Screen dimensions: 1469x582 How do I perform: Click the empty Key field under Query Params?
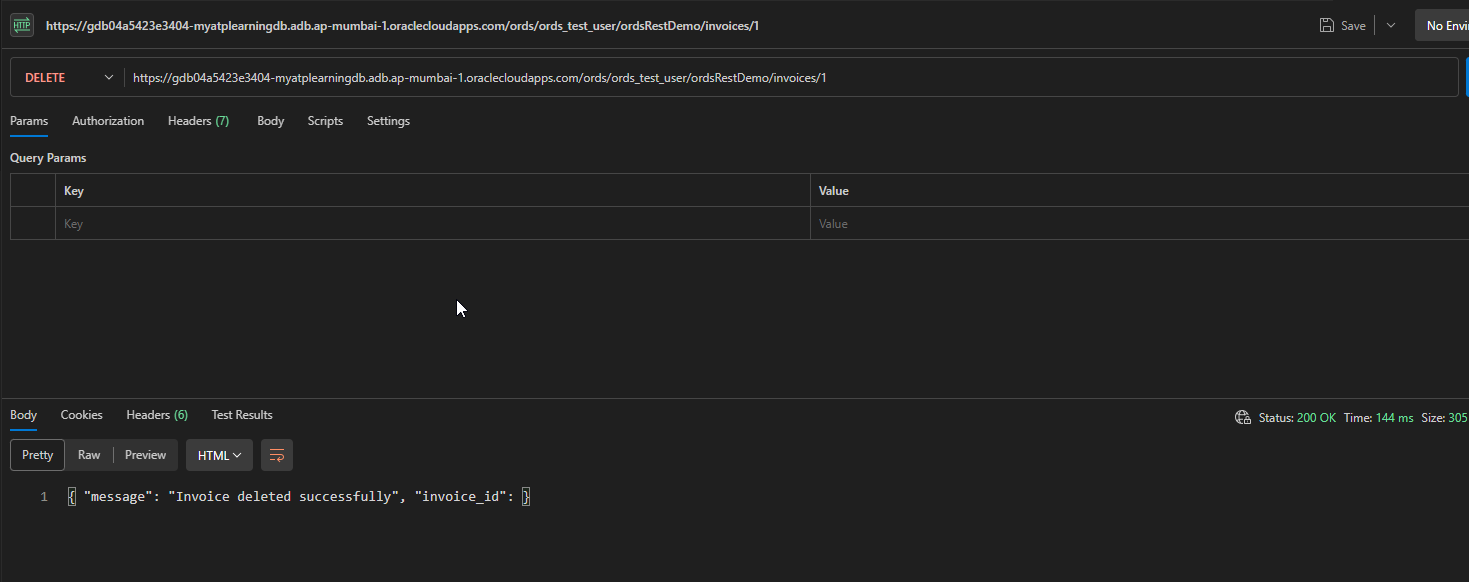[x=400, y=223]
